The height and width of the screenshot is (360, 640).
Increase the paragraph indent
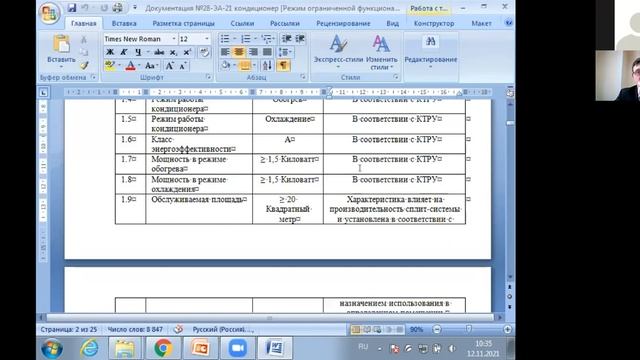click(x=300, y=39)
